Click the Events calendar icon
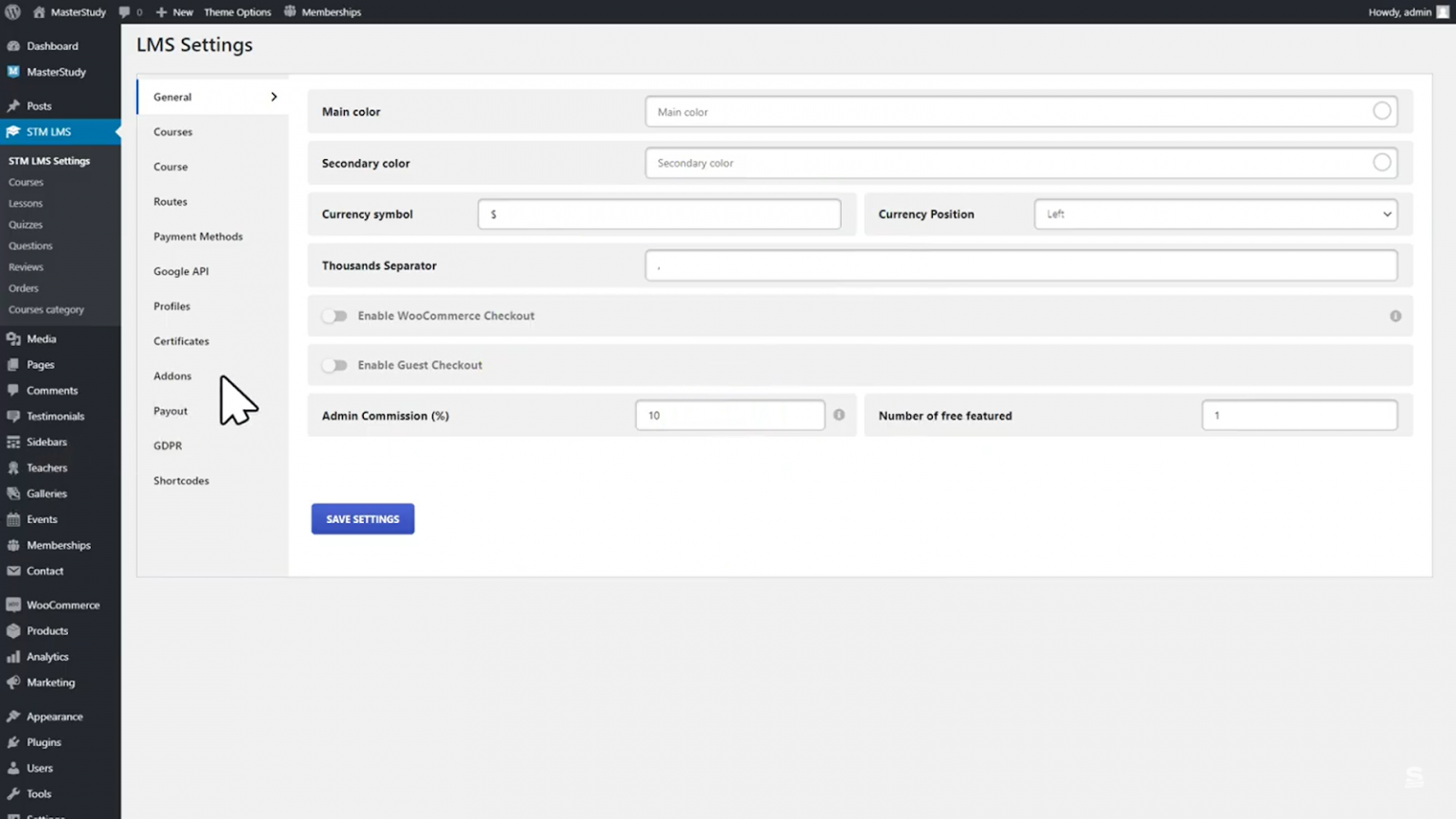1456x819 pixels. point(12,519)
